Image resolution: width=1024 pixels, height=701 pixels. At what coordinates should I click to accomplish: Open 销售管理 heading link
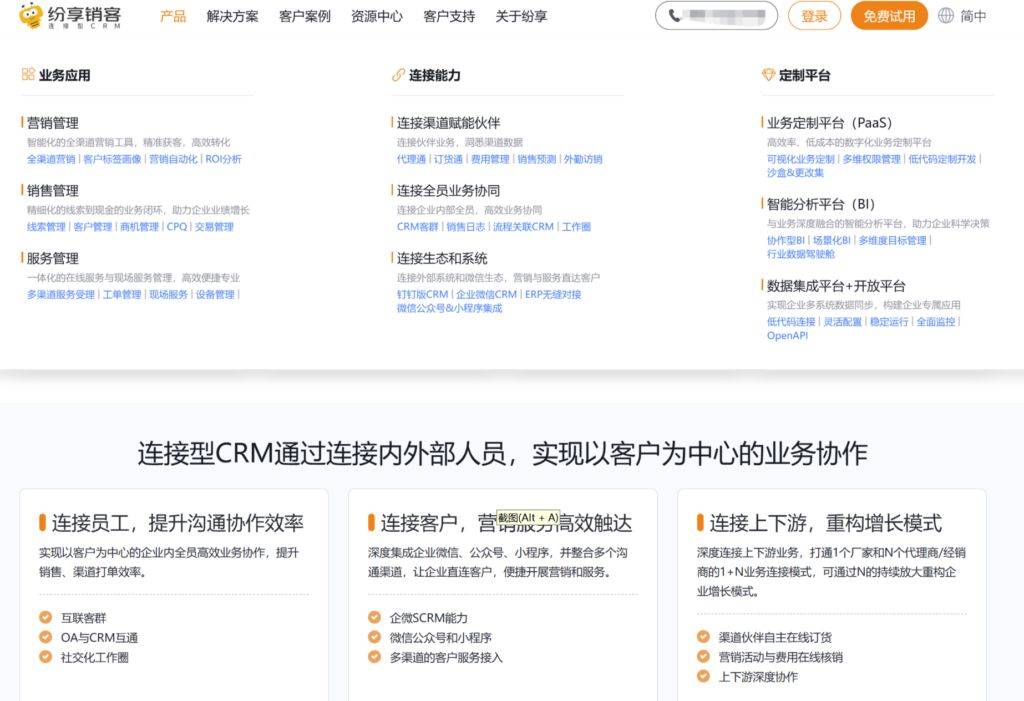click(53, 191)
